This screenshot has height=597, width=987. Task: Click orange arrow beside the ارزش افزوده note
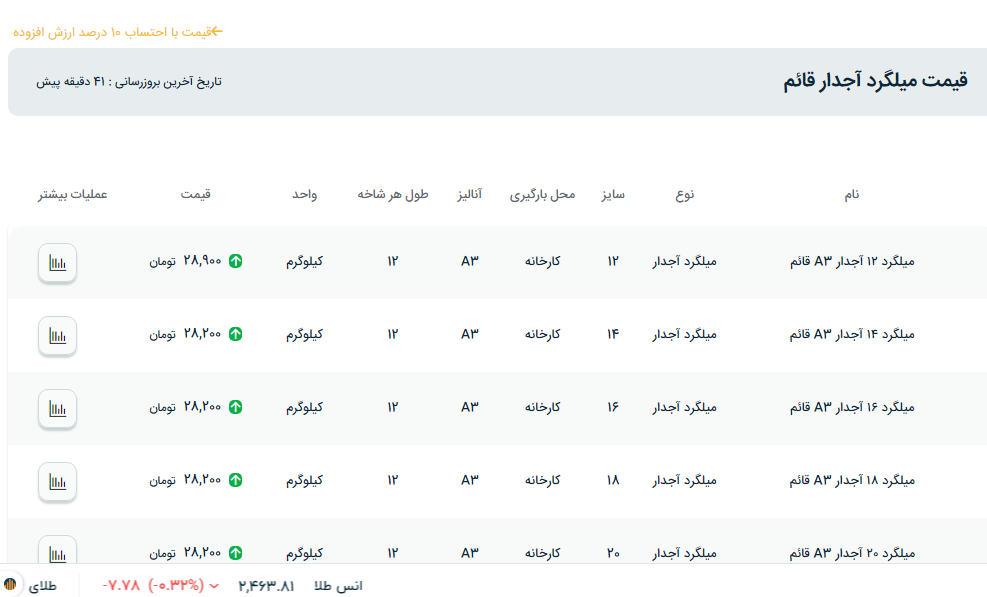(216, 31)
